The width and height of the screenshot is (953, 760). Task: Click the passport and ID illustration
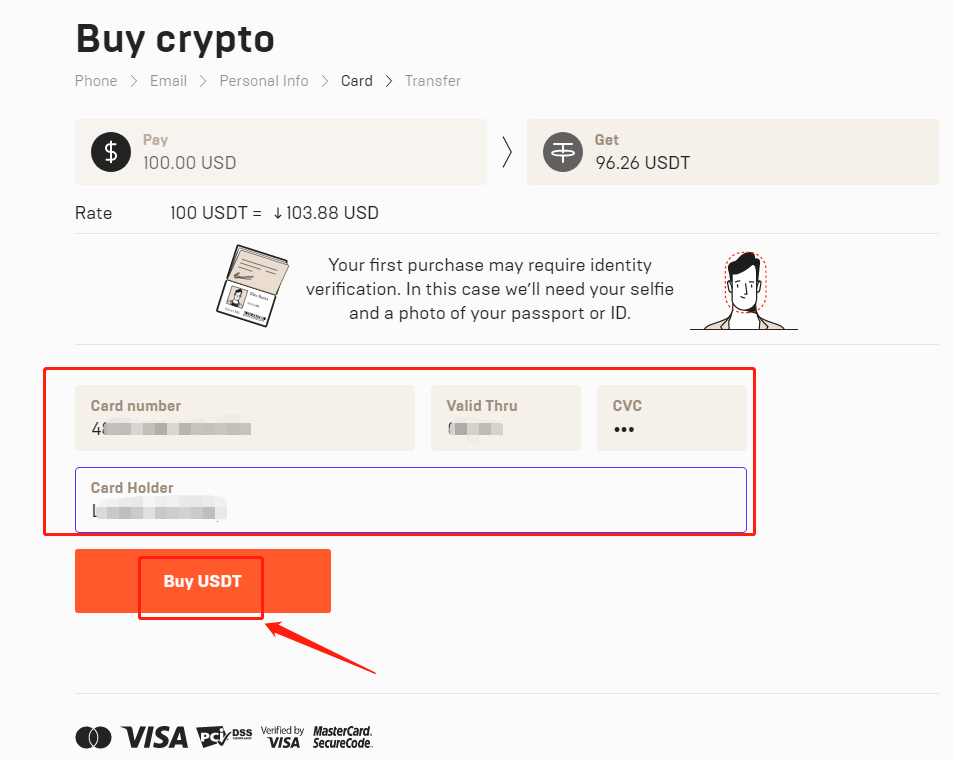252,286
